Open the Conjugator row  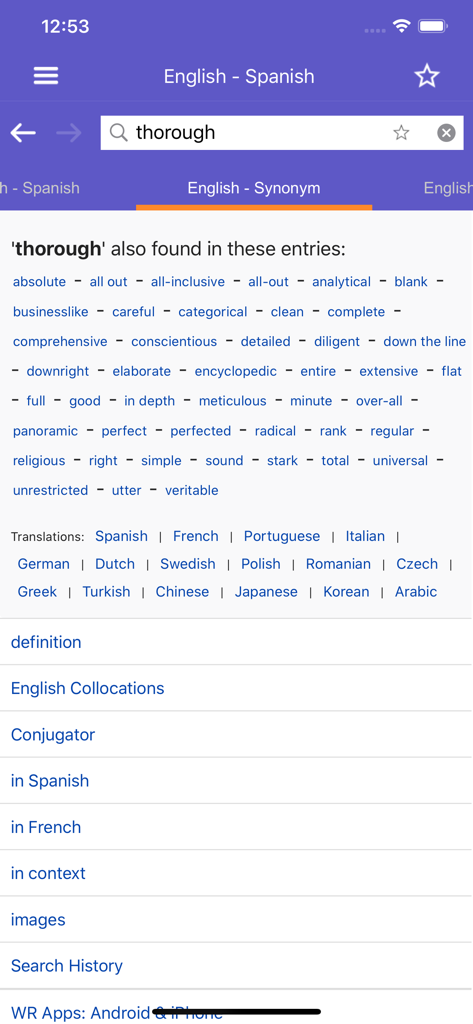[x=236, y=735]
